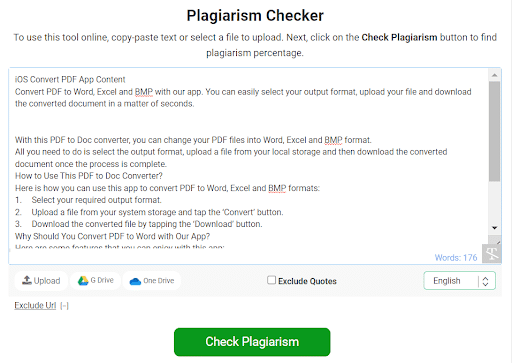Image resolution: width=512 pixels, height=363 pixels.
Task: Click the upload arrow icon
Action: pyautogui.click(x=27, y=280)
